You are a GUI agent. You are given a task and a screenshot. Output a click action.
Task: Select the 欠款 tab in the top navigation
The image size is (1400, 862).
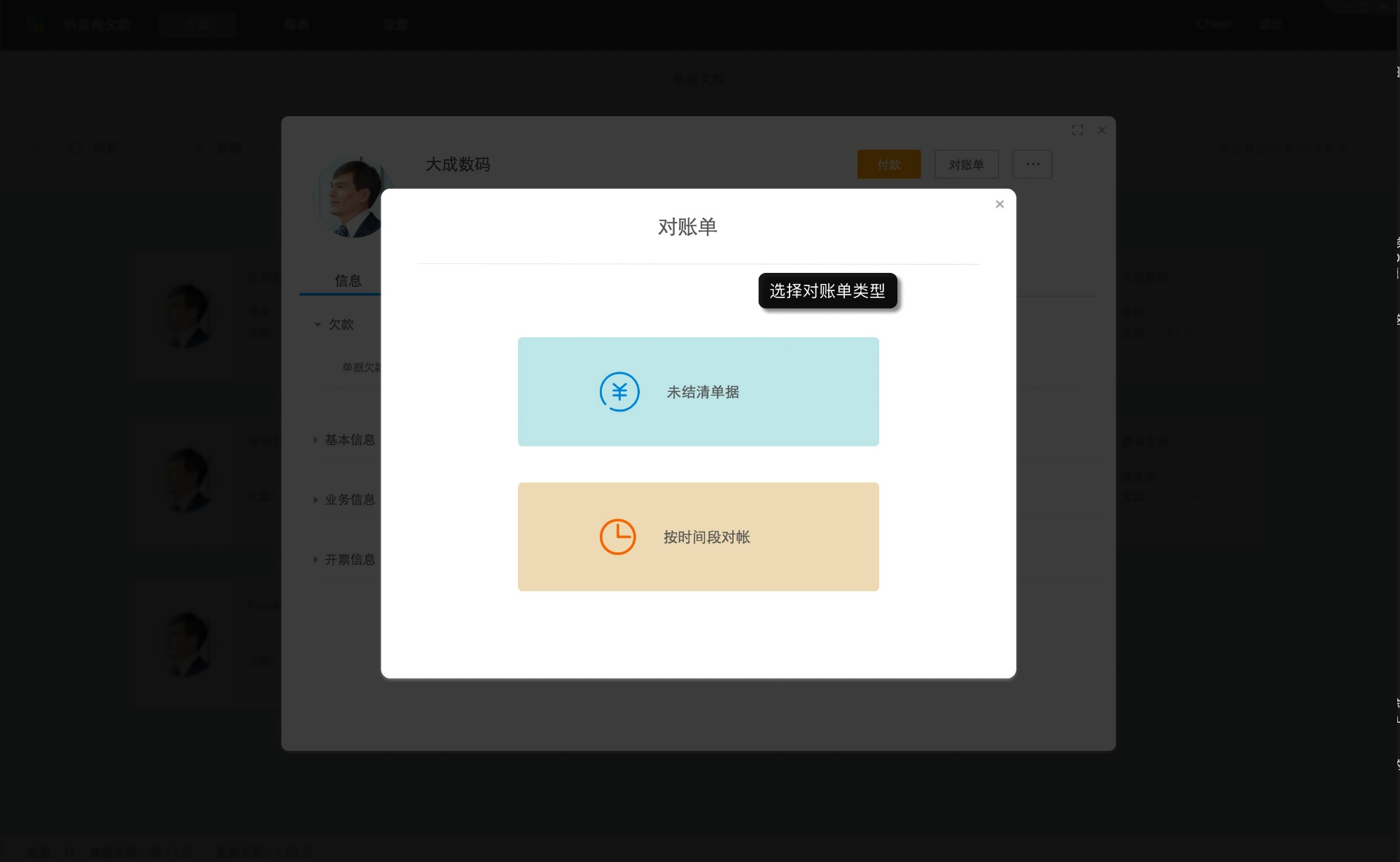coord(197,24)
